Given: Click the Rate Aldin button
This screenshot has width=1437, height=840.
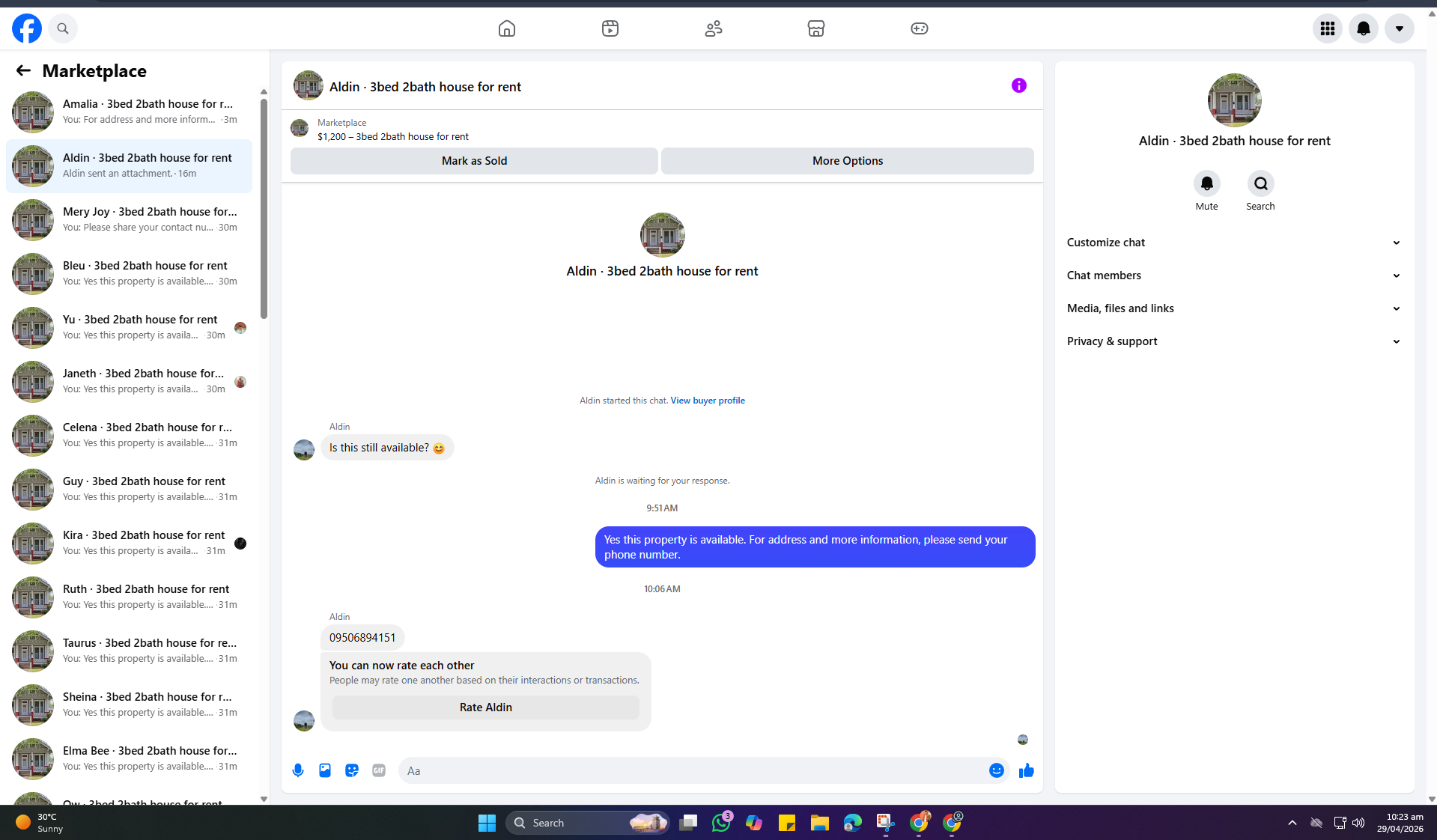Looking at the screenshot, I should point(486,707).
